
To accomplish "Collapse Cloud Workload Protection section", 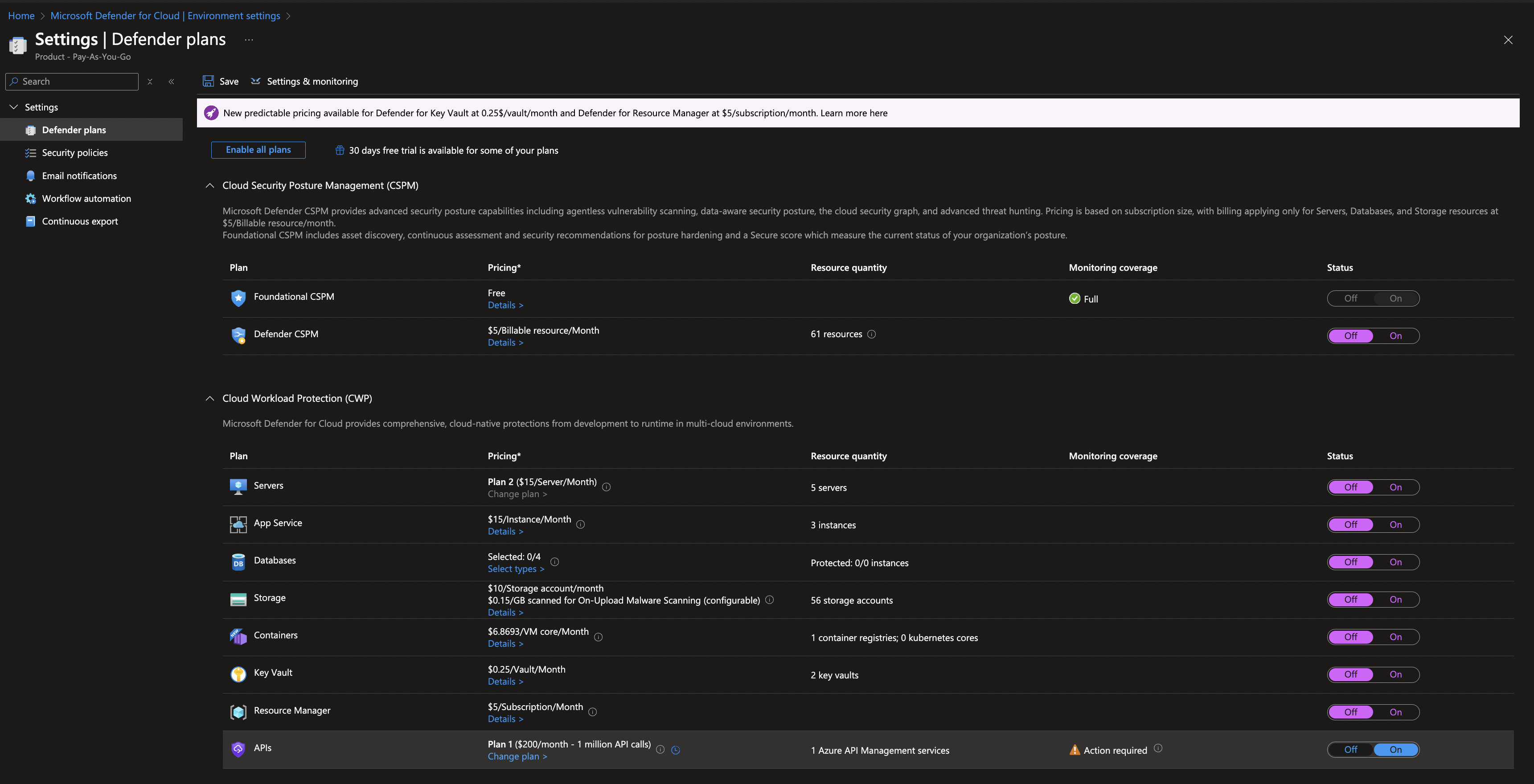I will 209,398.
